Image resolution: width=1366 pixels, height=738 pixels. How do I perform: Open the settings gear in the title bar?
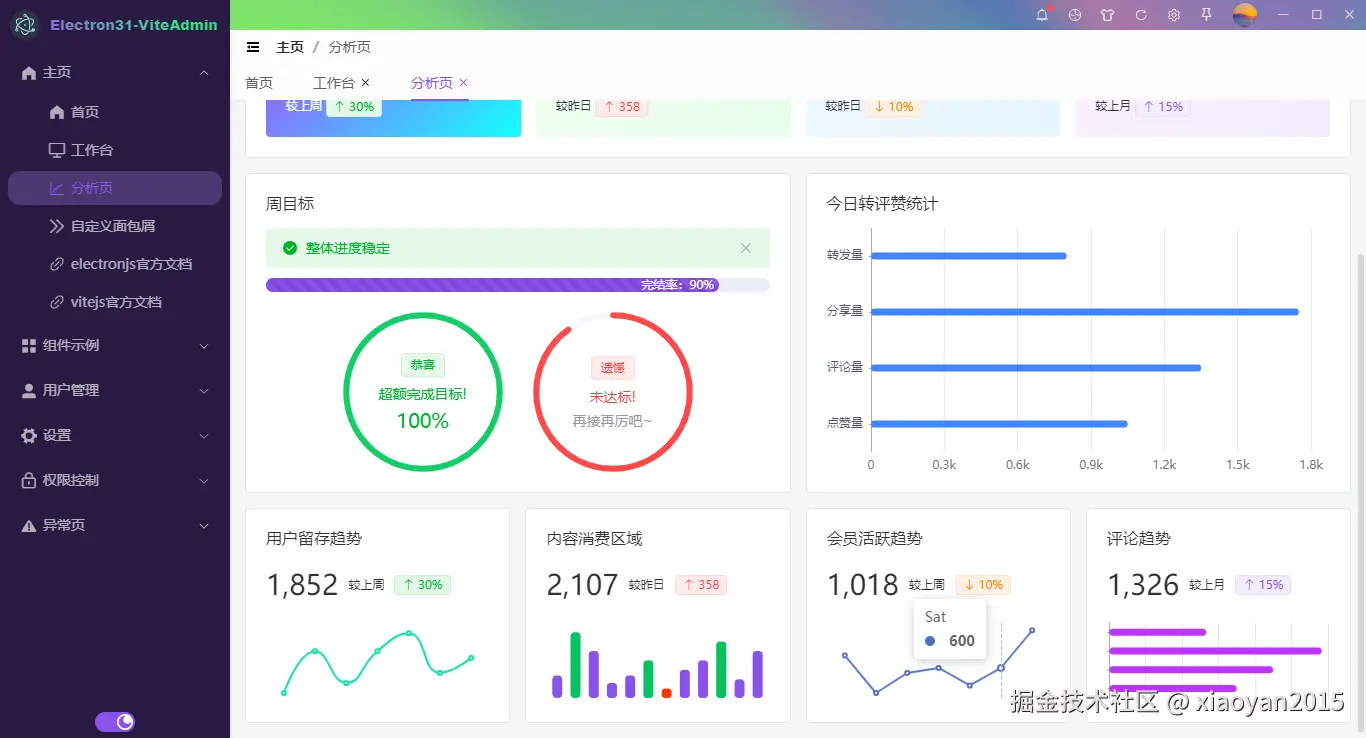1173,15
